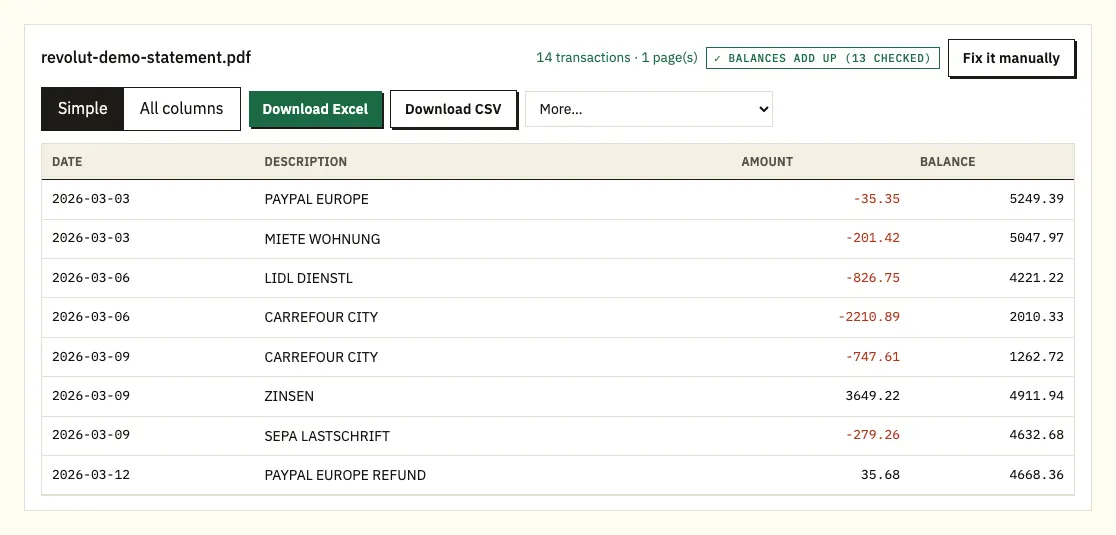
Task: Open the More... dropdown
Action: [648, 109]
